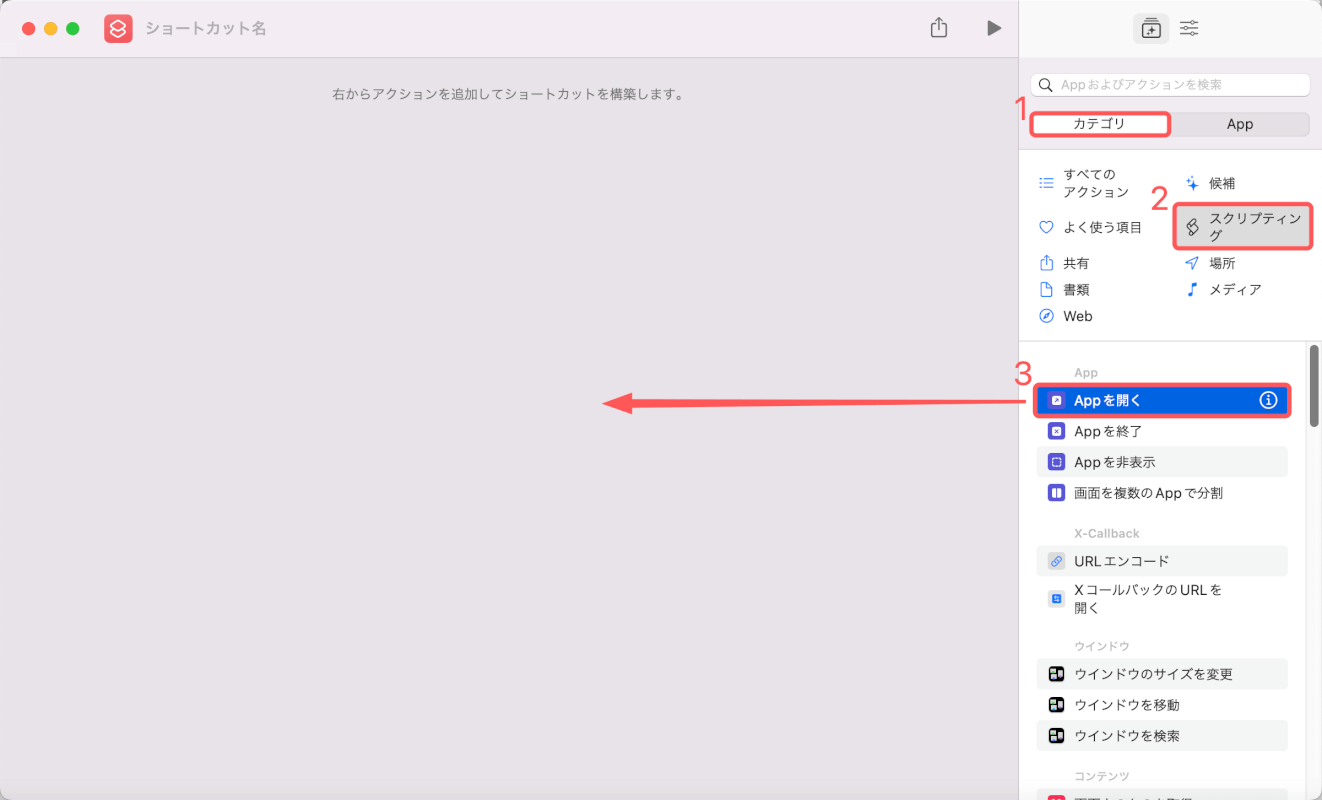The width and height of the screenshot is (1322, 800).
Task: Click the URLエンコード link icon
Action: click(x=1056, y=561)
